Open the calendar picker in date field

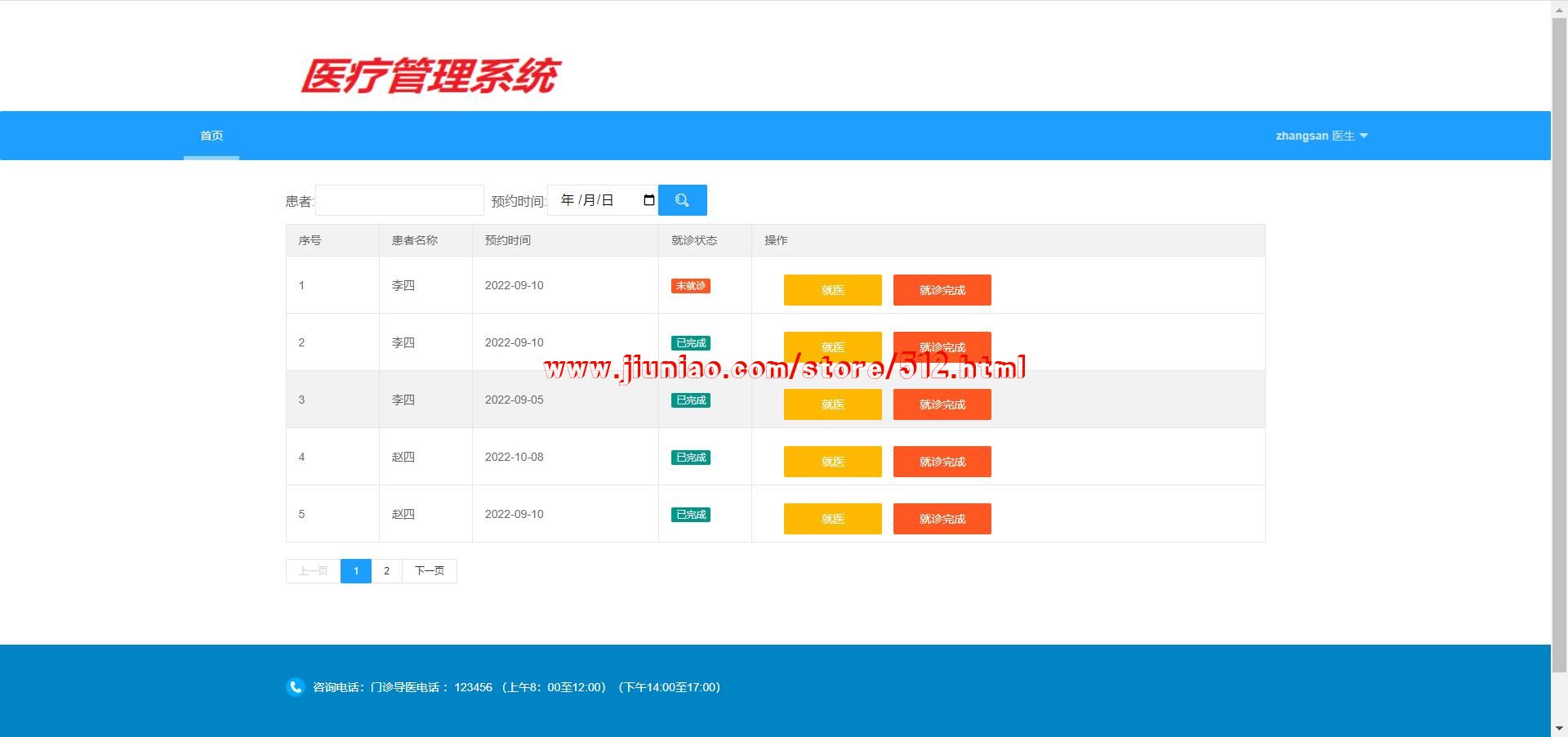(x=648, y=200)
